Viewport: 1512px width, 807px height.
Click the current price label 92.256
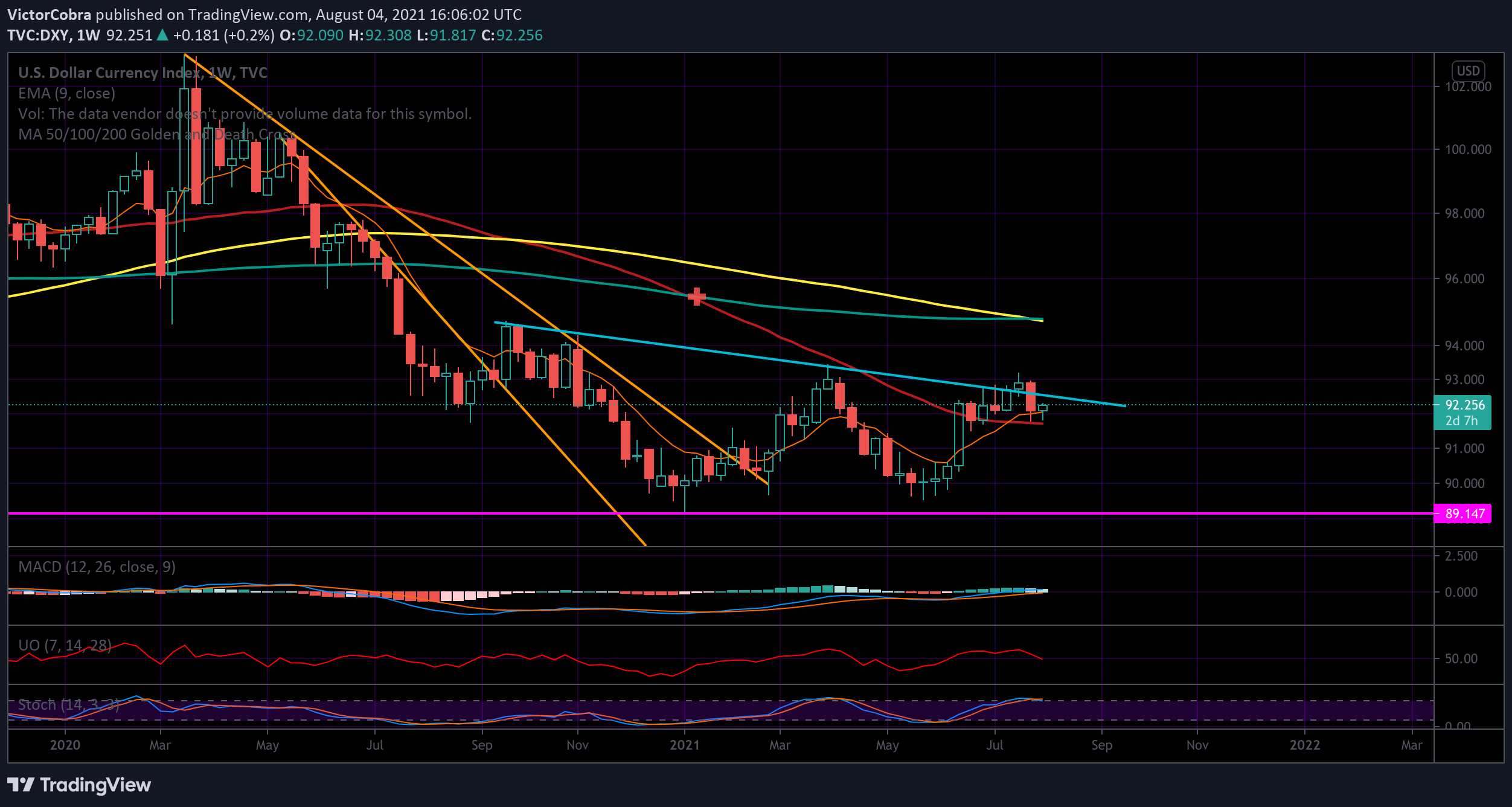pos(1465,405)
